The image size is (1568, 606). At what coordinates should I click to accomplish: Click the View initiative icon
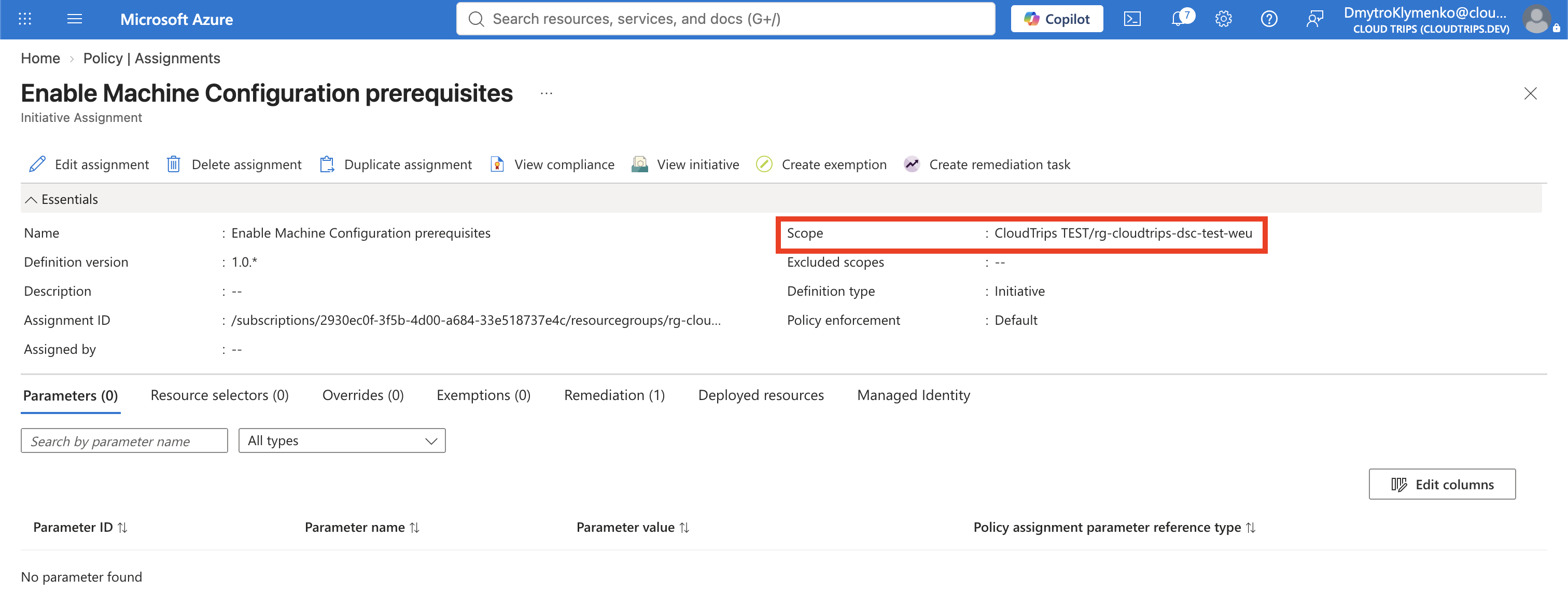point(640,164)
